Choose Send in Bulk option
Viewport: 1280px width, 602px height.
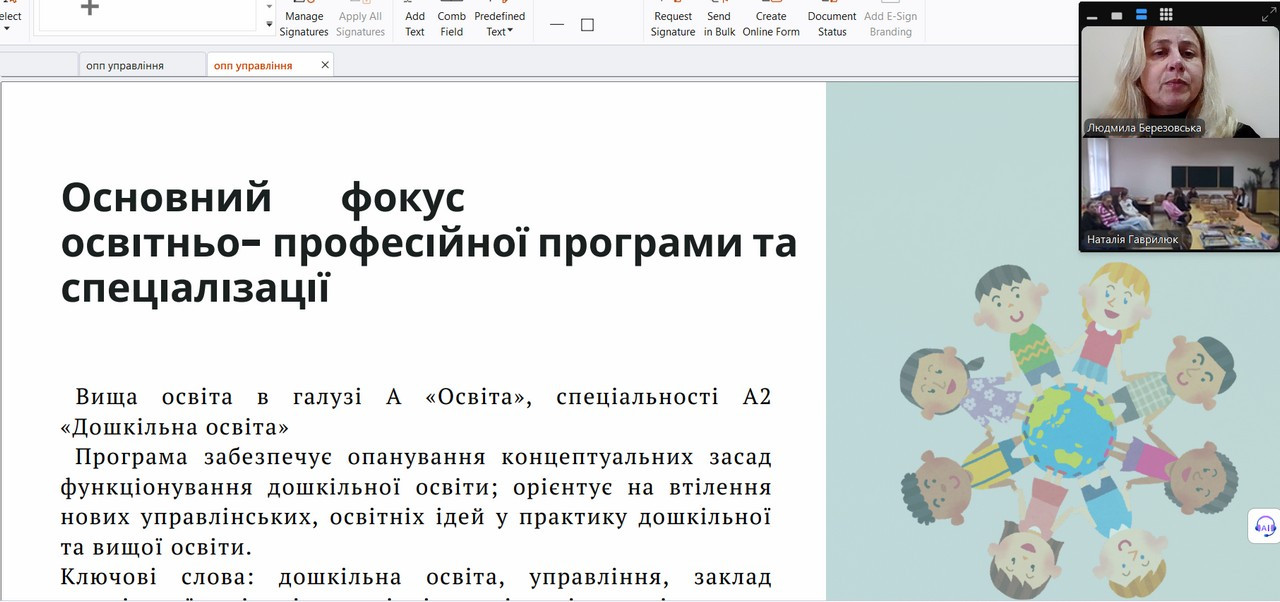(719, 23)
